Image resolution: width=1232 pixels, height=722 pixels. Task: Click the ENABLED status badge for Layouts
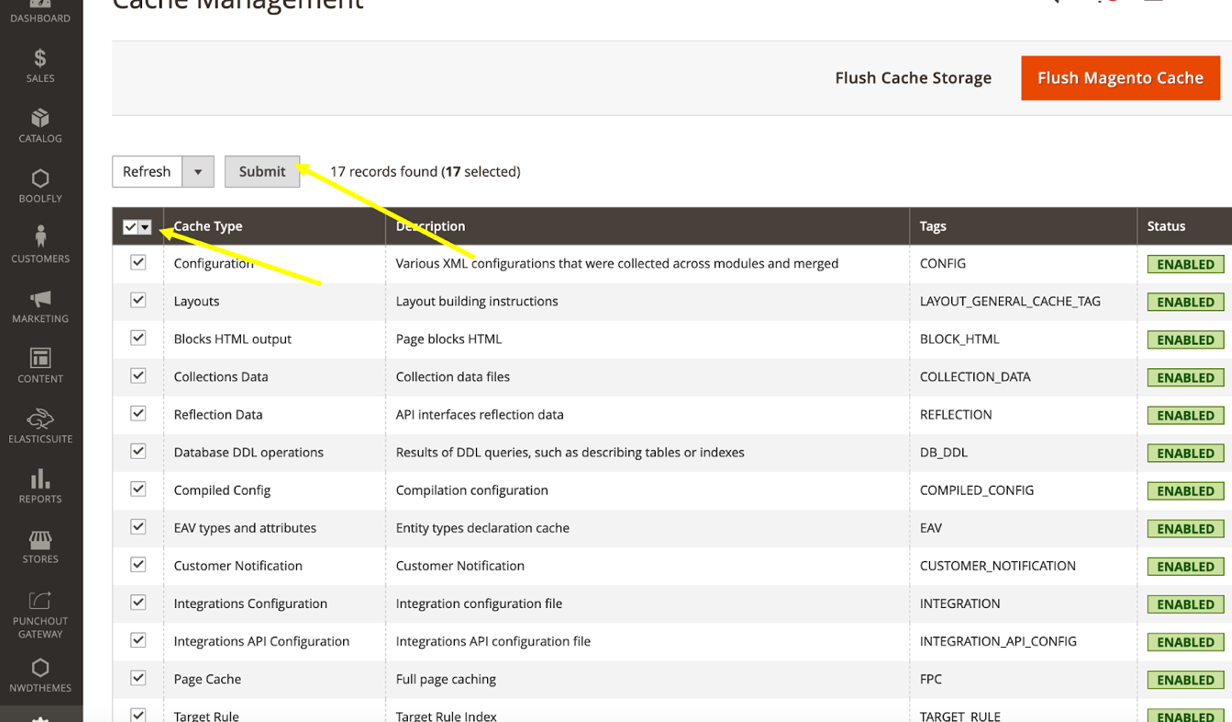[x=1185, y=301]
